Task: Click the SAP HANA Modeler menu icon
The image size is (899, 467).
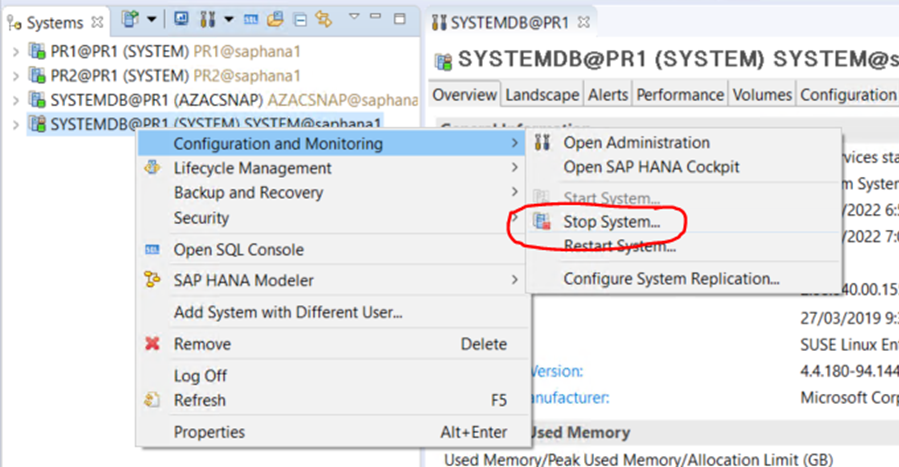Action: [x=152, y=280]
